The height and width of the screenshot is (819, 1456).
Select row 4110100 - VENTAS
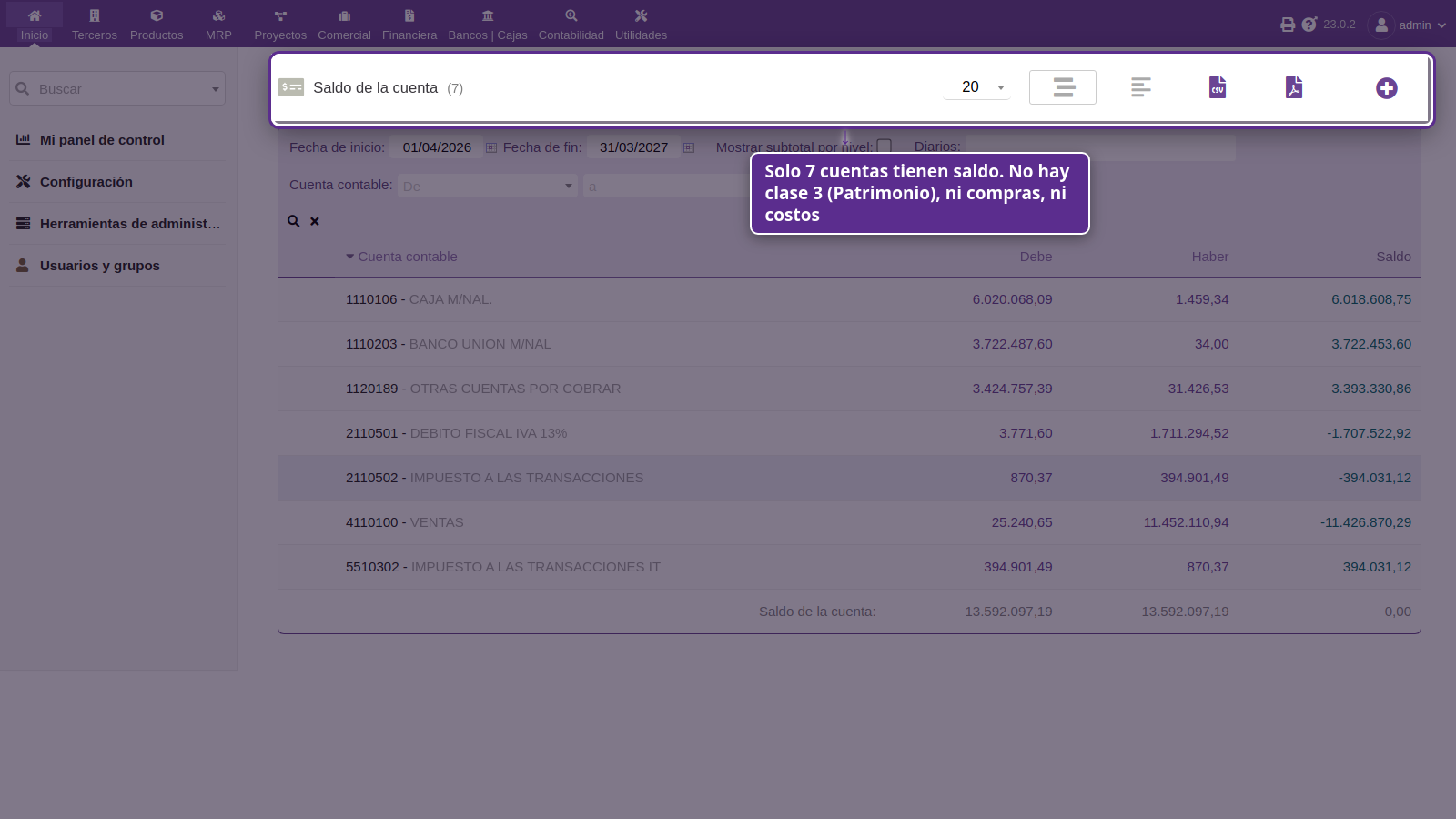coord(849,522)
